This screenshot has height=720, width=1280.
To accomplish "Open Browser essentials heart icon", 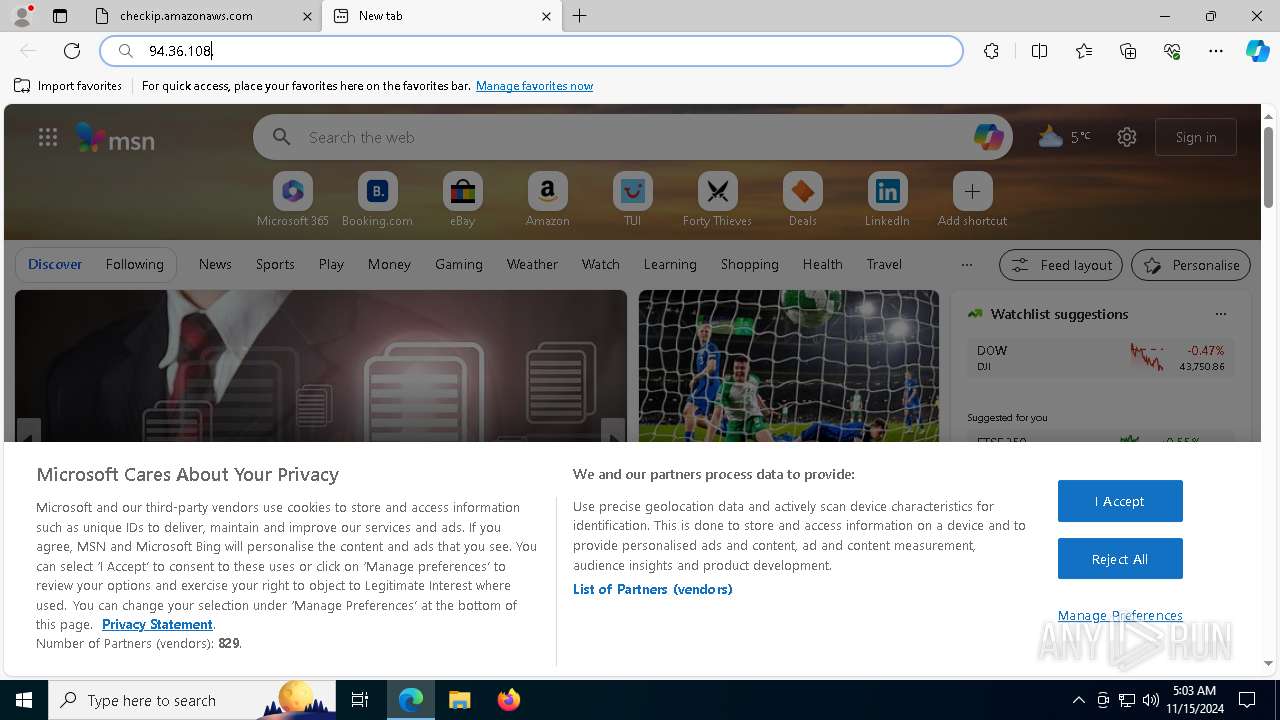I will (x=1172, y=51).
